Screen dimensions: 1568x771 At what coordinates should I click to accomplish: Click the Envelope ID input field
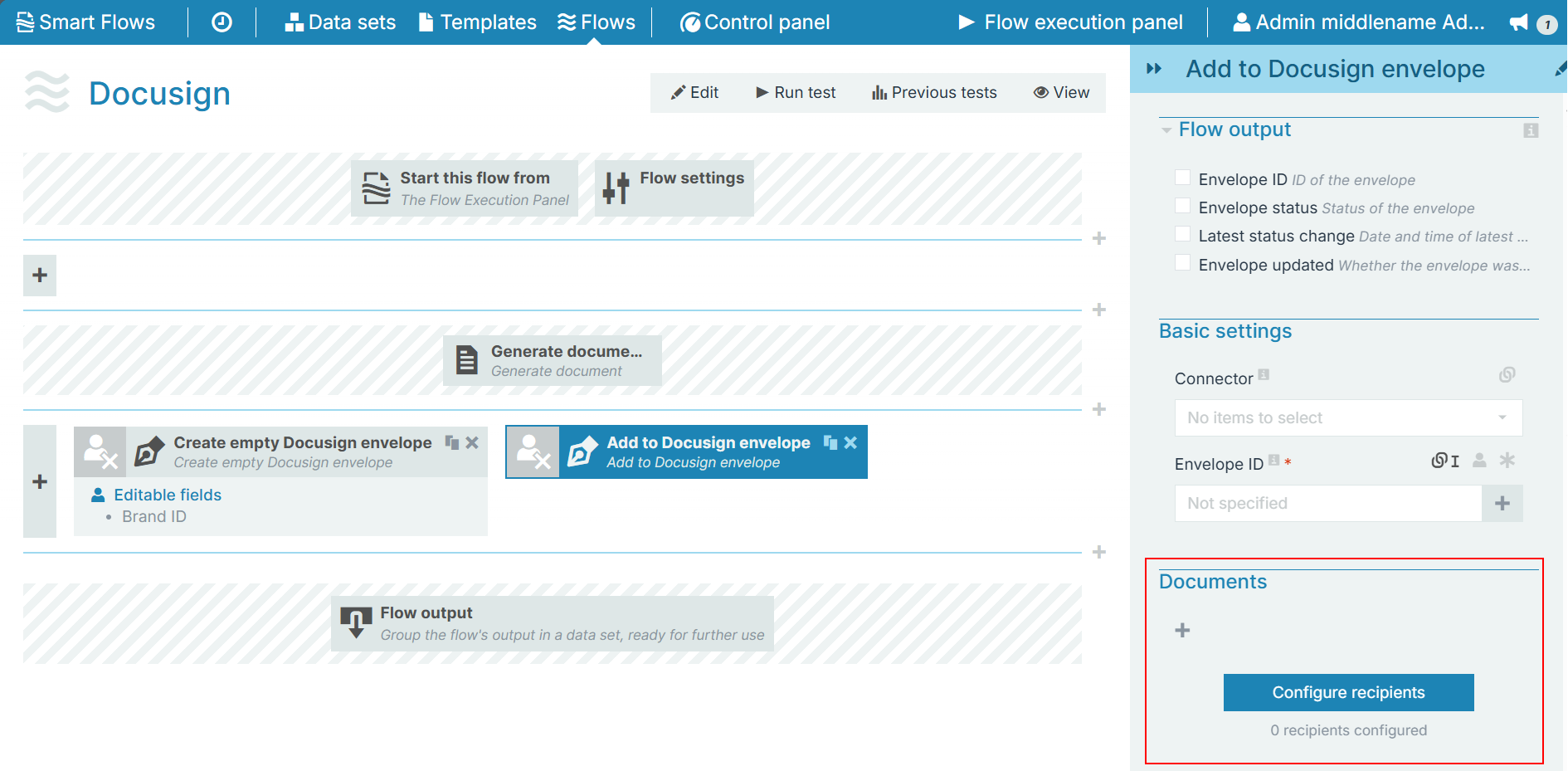(x=1327, y=503)
